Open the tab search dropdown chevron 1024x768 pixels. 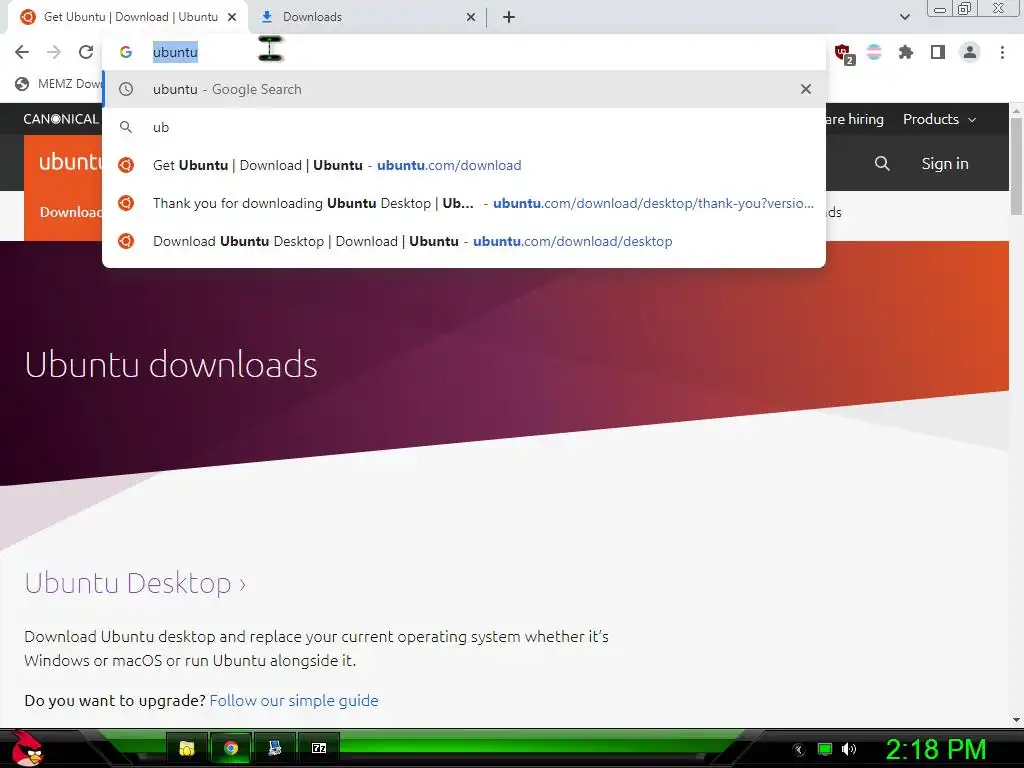[x=904, y=17]
